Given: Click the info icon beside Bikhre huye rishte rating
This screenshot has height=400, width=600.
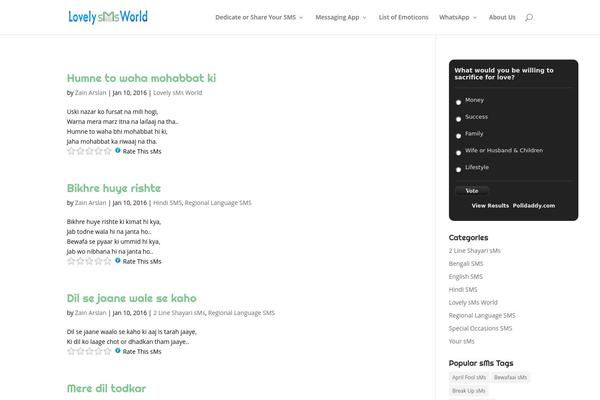Looking at the screenshot, I should click(x=118, y=260).
